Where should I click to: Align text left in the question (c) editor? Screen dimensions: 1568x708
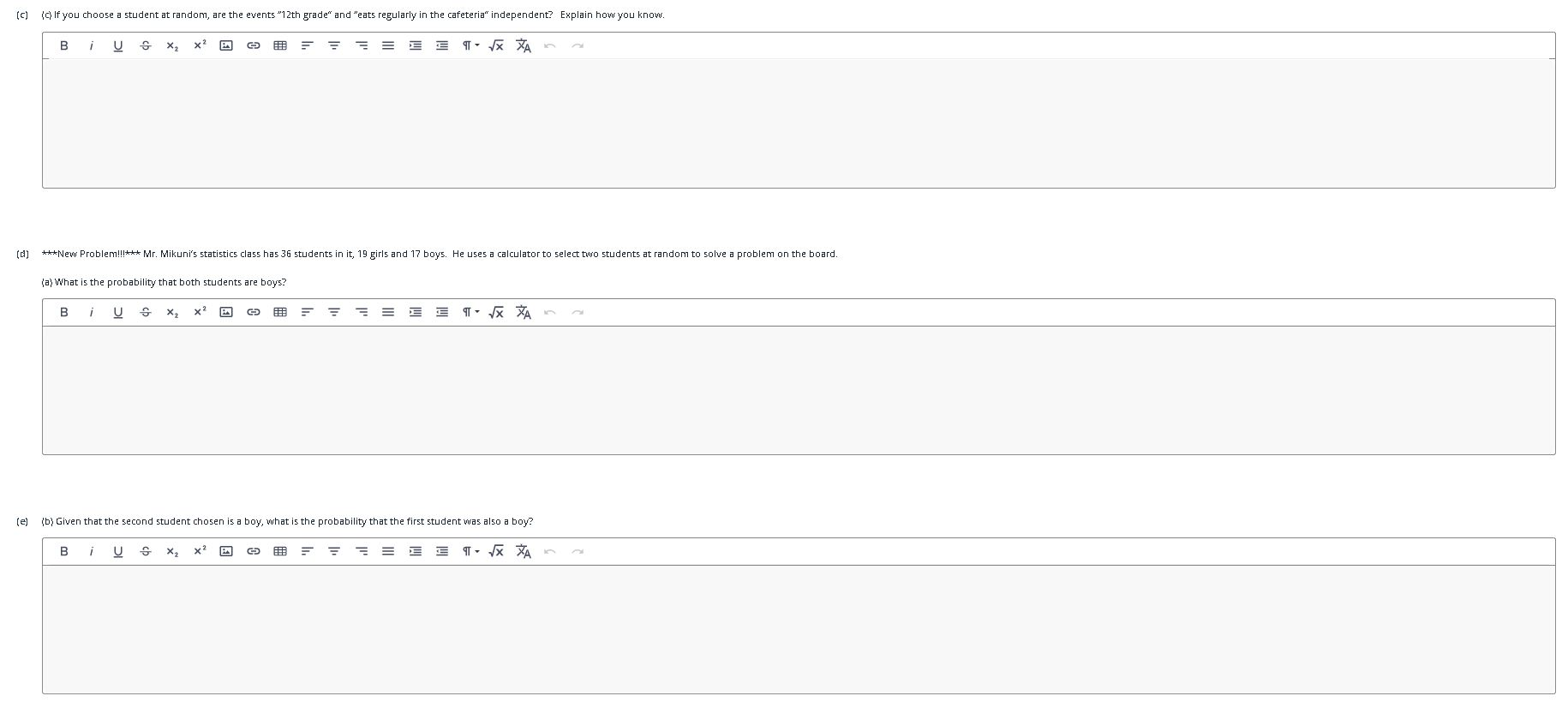pyautogui.click(x=307, y=45)
